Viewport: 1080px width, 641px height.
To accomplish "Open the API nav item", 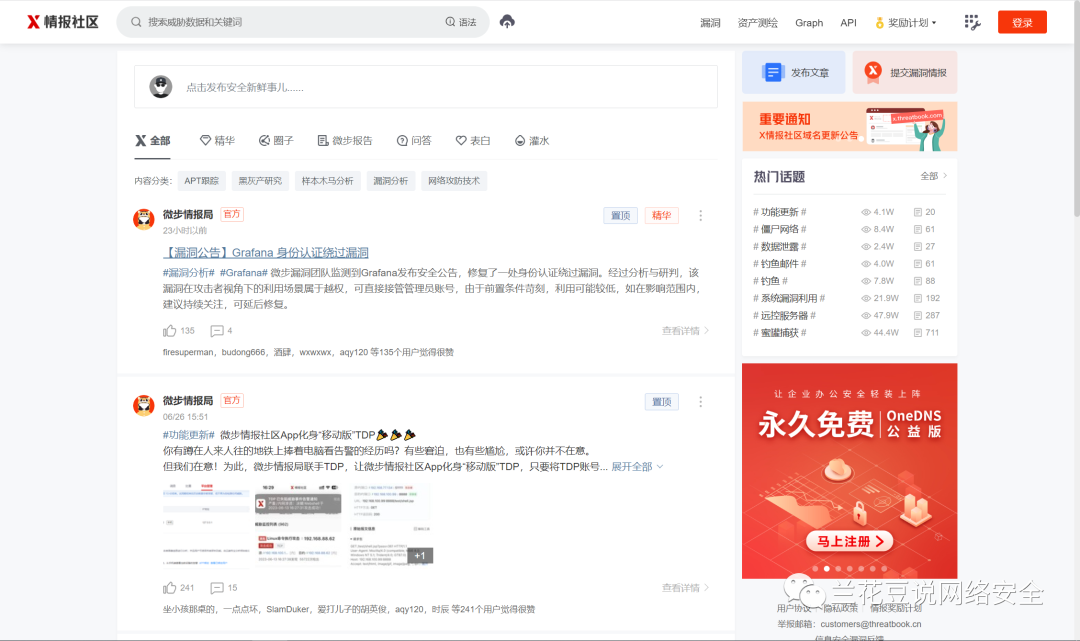I will [x=848, y=23].
